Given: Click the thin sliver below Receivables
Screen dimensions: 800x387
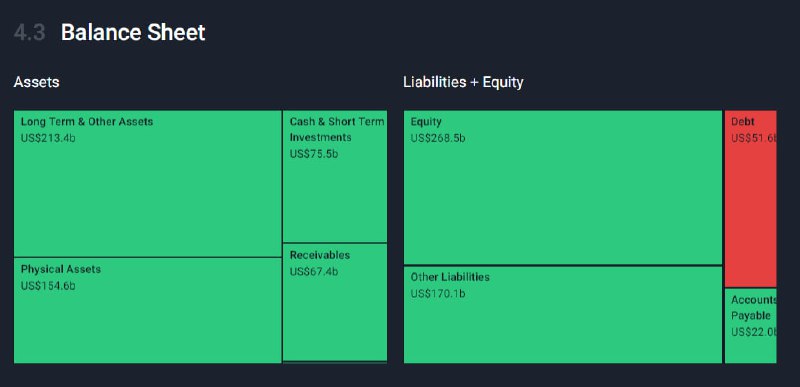Looking at the screenshot, I should tap(335, 363).
